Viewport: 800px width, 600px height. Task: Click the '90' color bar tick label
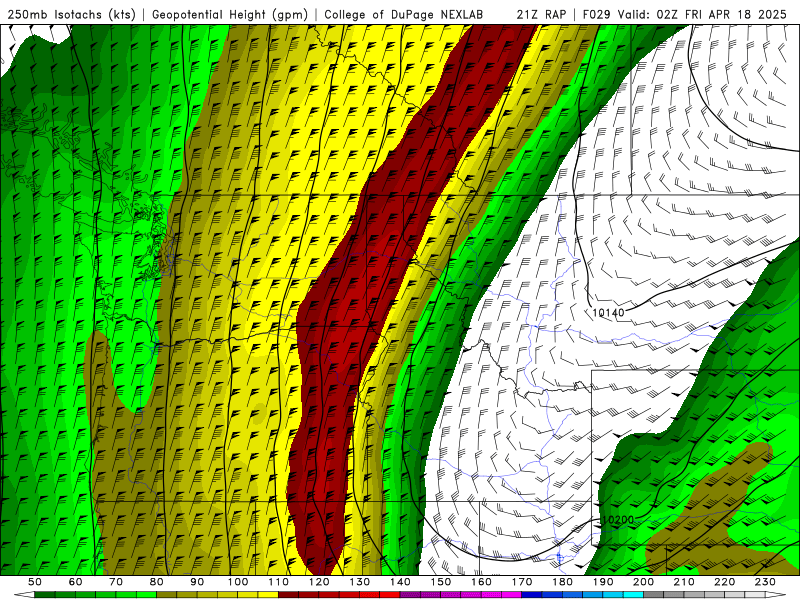[x=197, y=582]
